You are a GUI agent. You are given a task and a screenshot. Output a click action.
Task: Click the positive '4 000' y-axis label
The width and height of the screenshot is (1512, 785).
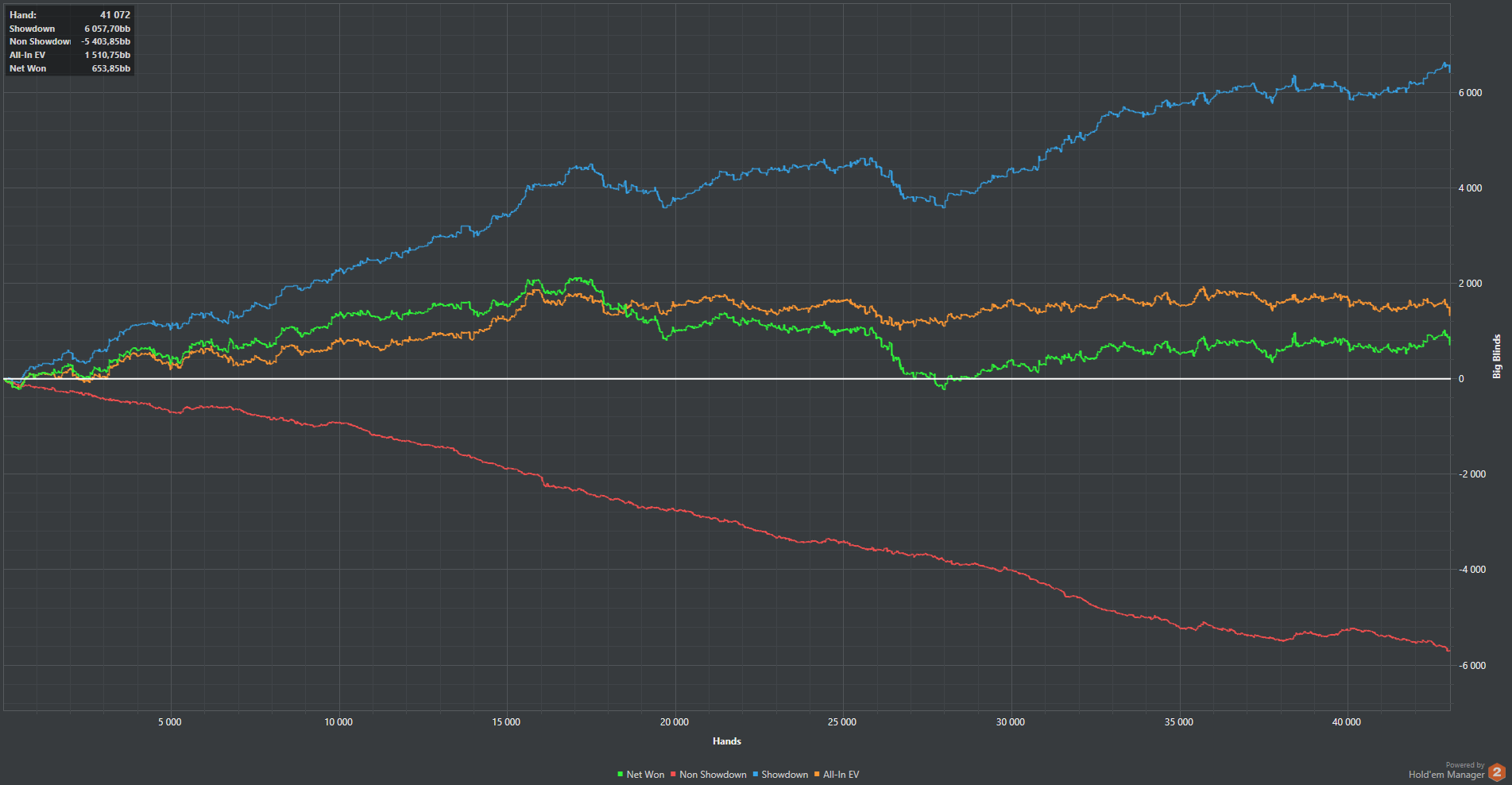pyautogui.click(x=1470, y=188)
